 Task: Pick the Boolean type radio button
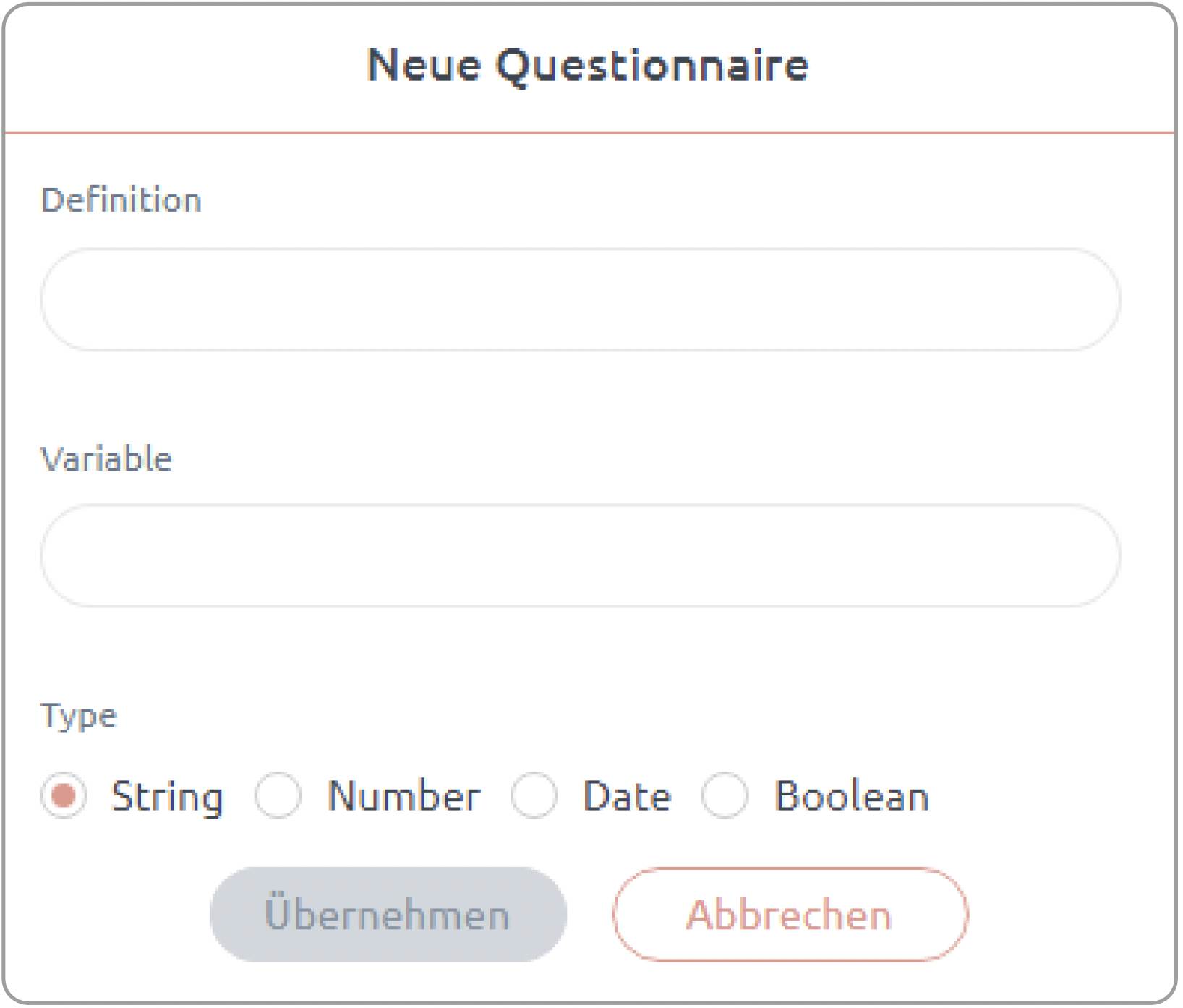(725, 795)
